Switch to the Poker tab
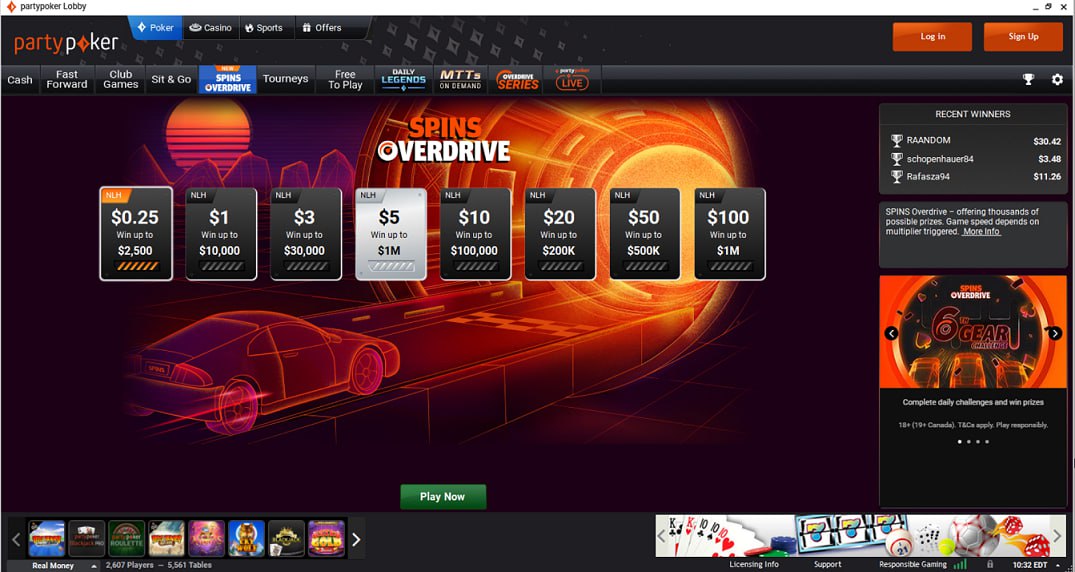The height and width of the screenshot is (572, 1075). (156, 28)
